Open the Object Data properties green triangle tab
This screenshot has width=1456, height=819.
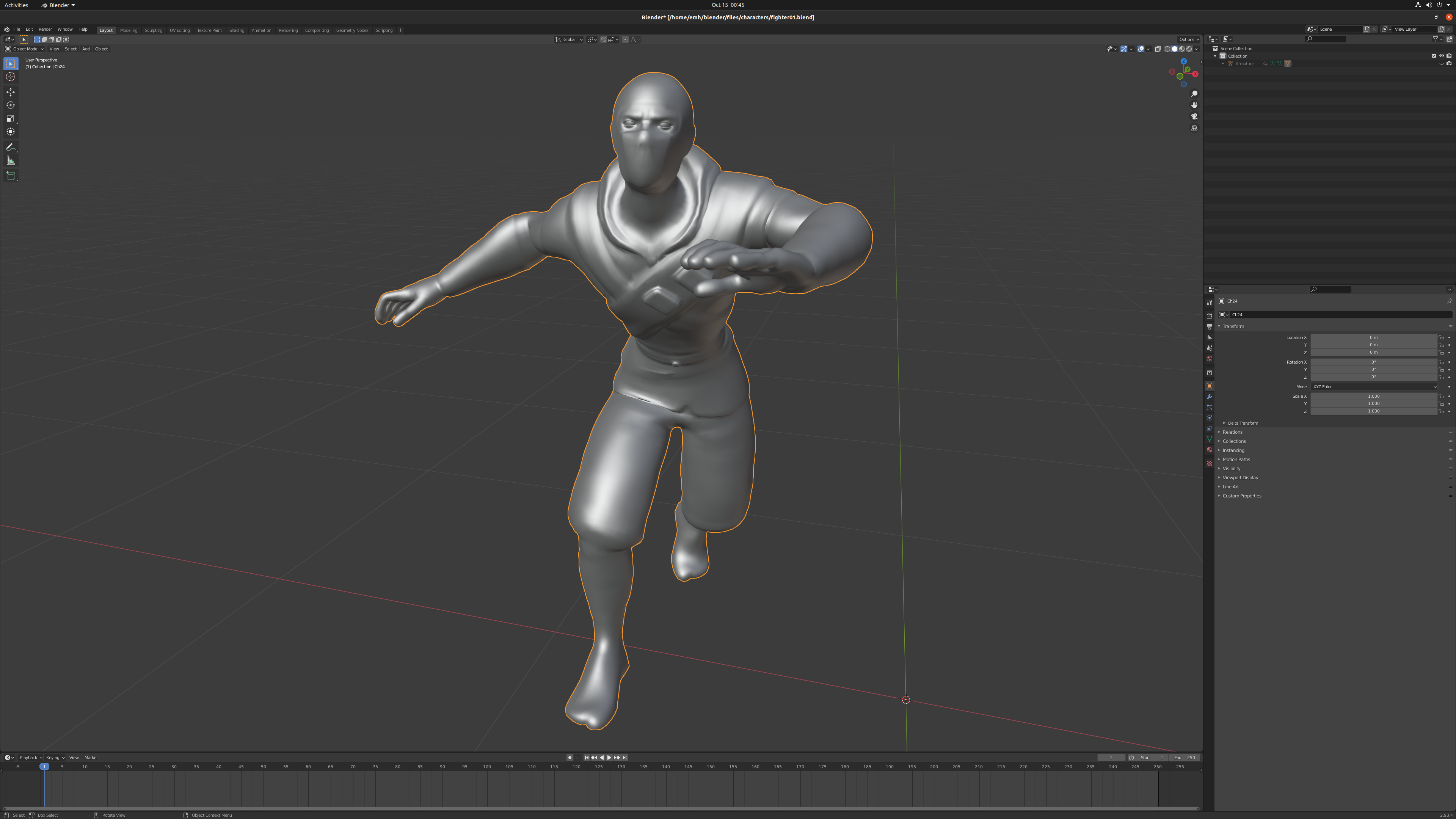(1209, 439)
